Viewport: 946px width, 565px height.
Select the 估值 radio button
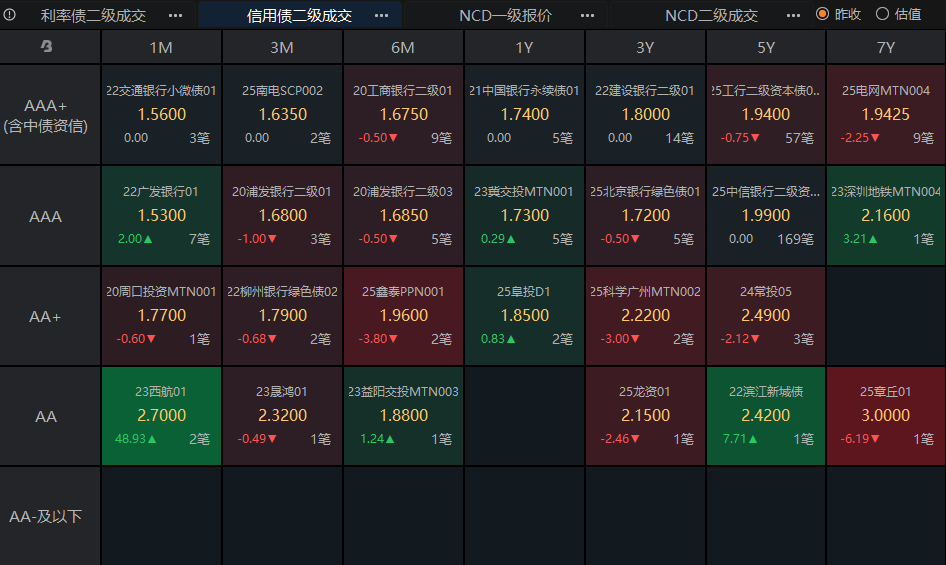tap(882, 14)
